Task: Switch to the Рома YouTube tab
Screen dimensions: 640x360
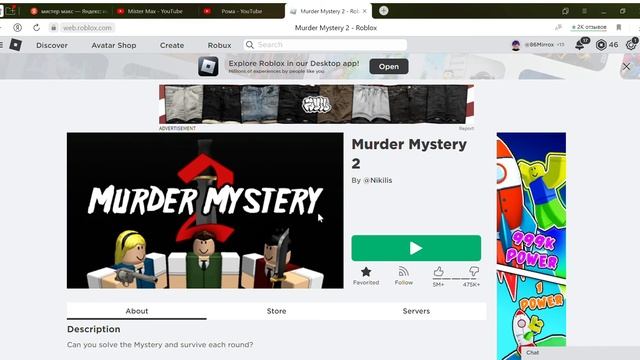Action: pos(241,11)
